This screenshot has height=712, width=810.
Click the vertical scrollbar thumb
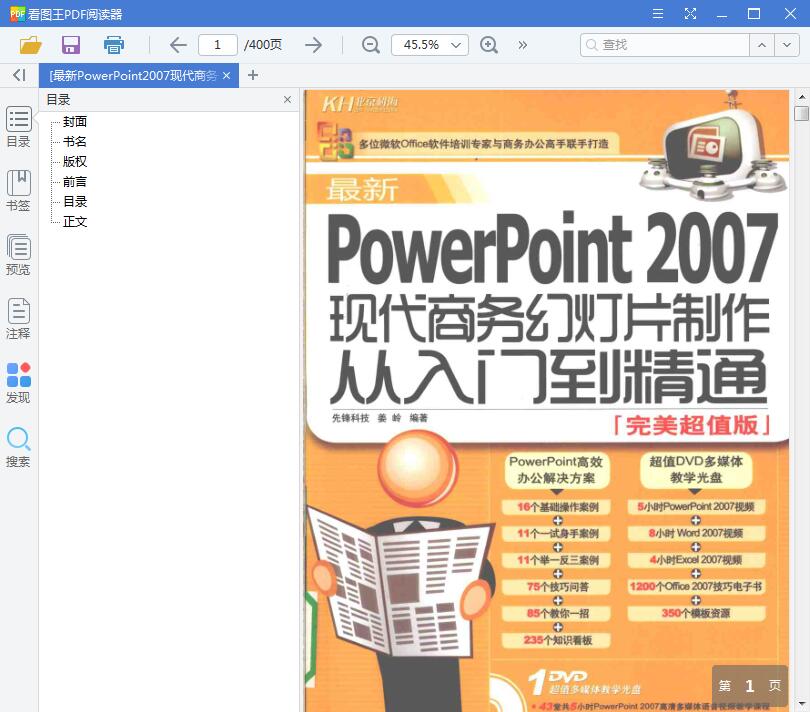[801, 113]
